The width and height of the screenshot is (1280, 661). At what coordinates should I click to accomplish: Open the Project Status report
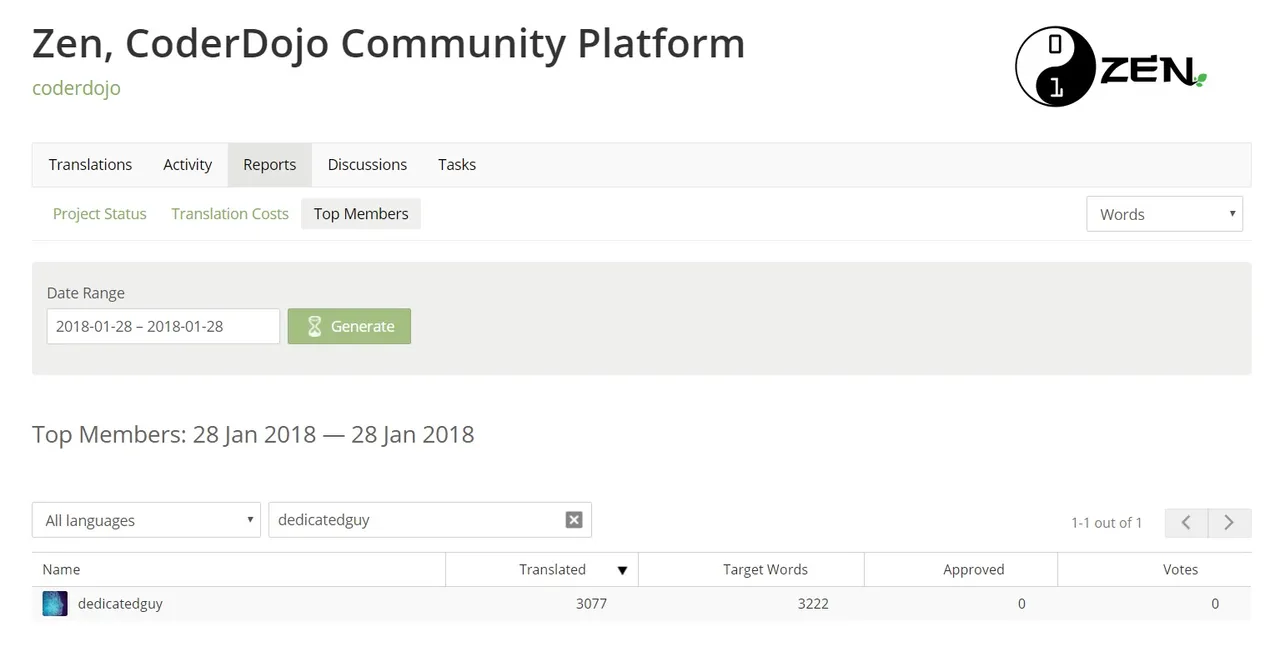(100, 214)
